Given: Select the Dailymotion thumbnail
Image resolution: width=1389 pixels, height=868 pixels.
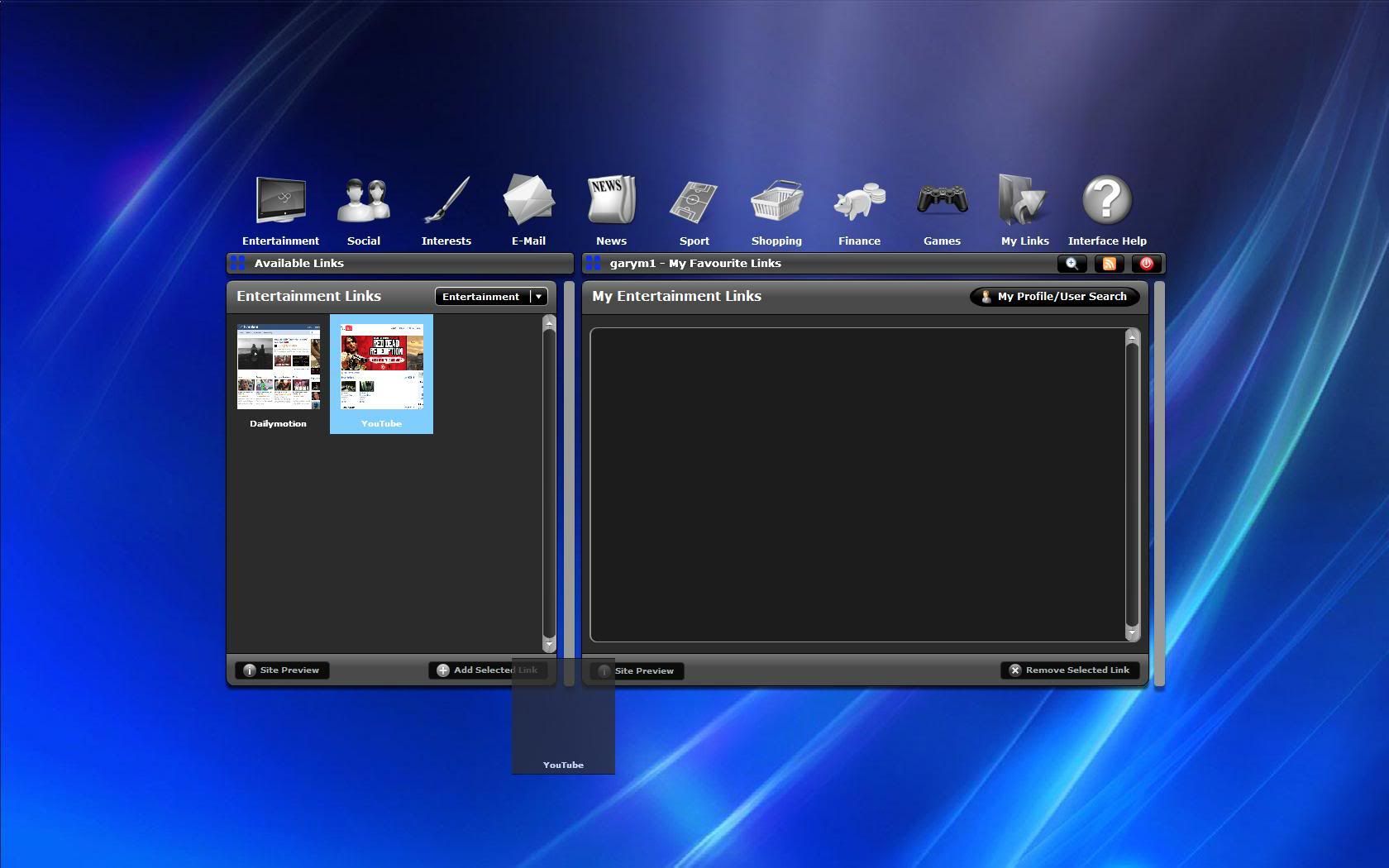Looking at the screenshot, I should 278,367.
